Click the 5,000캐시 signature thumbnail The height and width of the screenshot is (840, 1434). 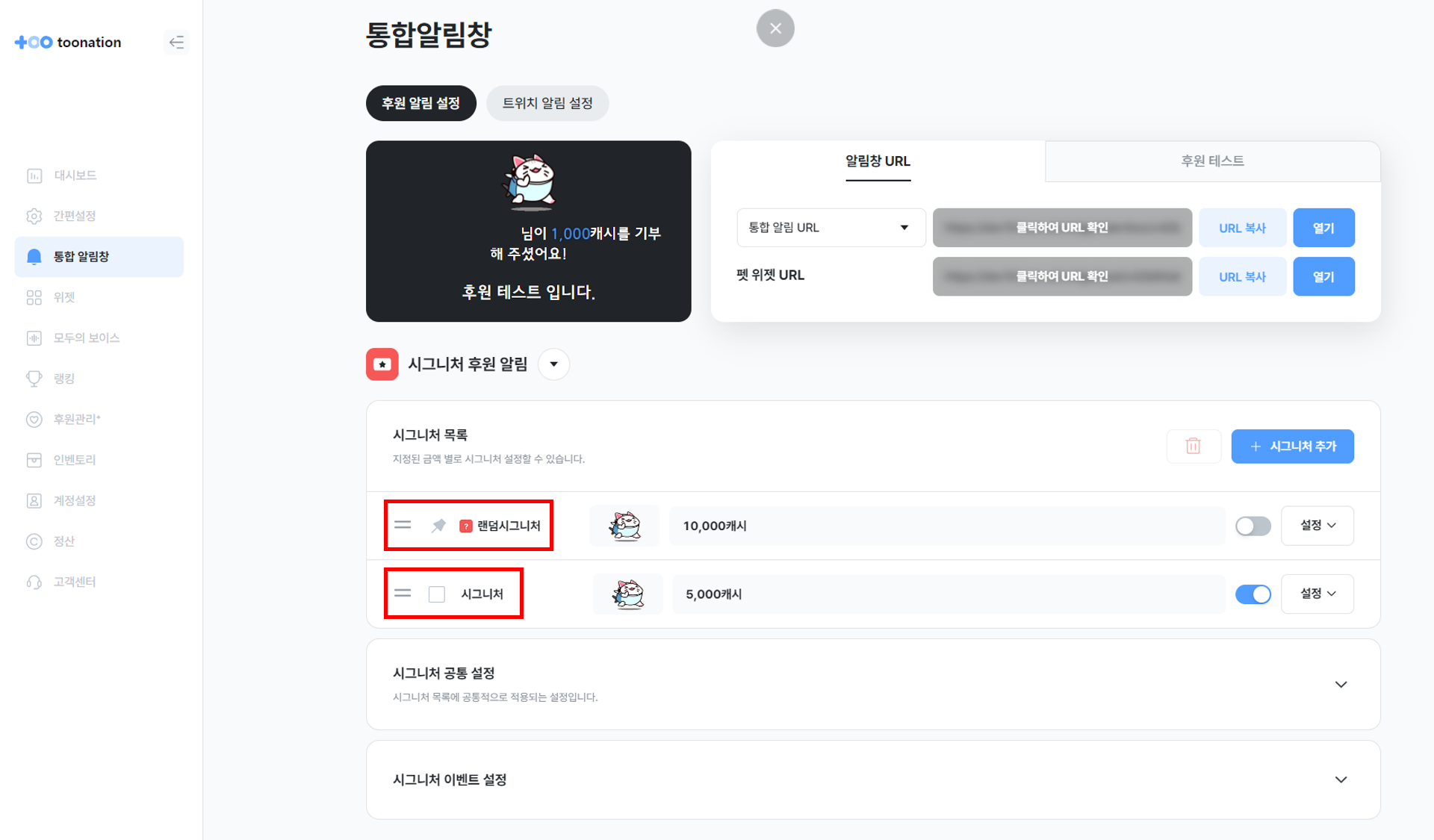(x=627, y=594)
